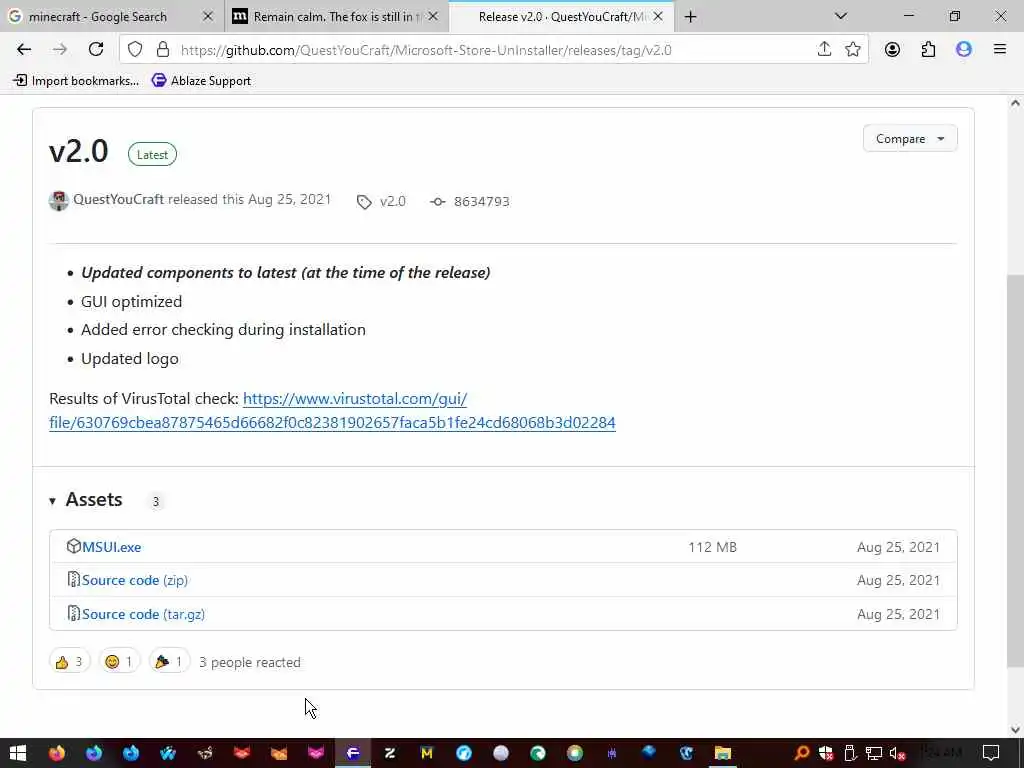The width and height of the screenshot is (1024, 768).
Task: Click the '3 people reacted' text
Action: tap(249, 662)
